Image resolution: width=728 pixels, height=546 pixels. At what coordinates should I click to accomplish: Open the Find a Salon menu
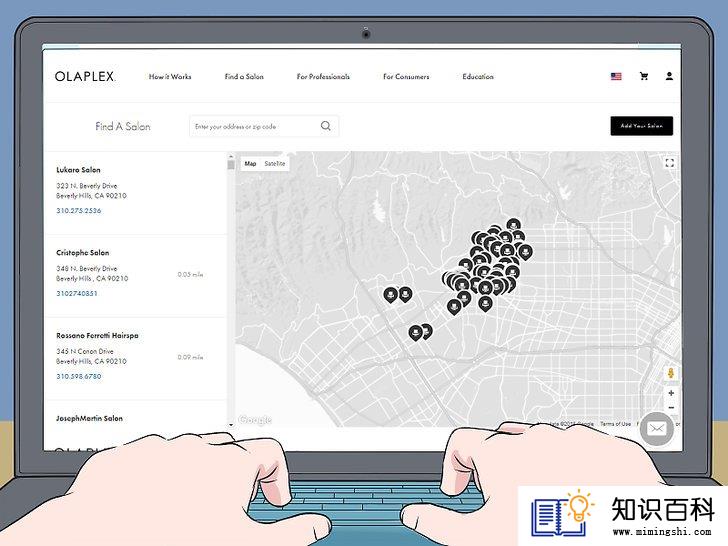[244, 77]
